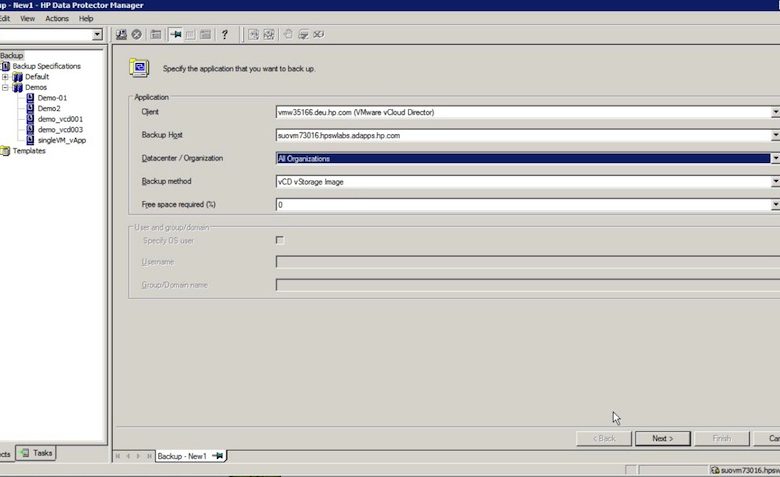Click the toolbar icon right of the hand icon
Screen dimensions: 780x477
(303, 34)
